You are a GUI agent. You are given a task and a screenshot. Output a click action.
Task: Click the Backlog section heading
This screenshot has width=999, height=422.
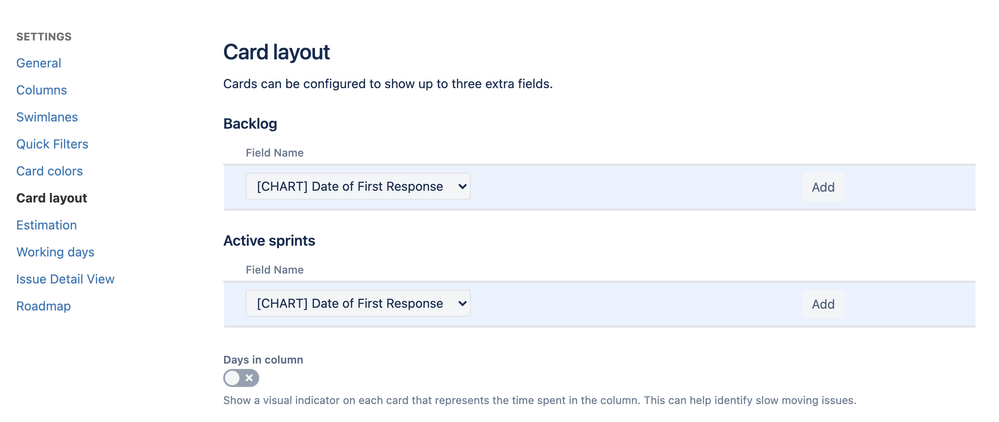coord(250,124)
